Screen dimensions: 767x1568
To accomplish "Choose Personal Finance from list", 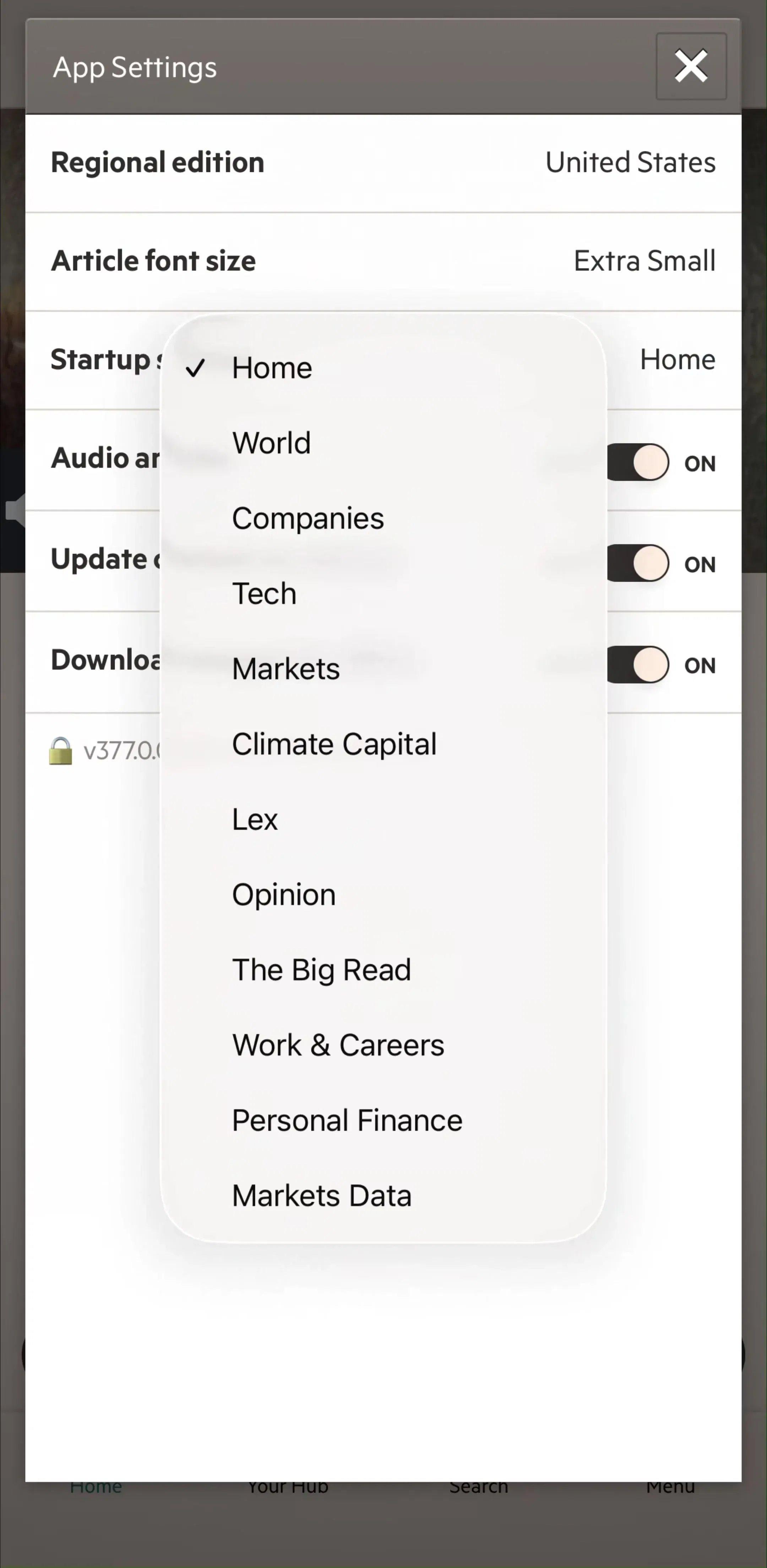I will click(x=383, y=1121).
